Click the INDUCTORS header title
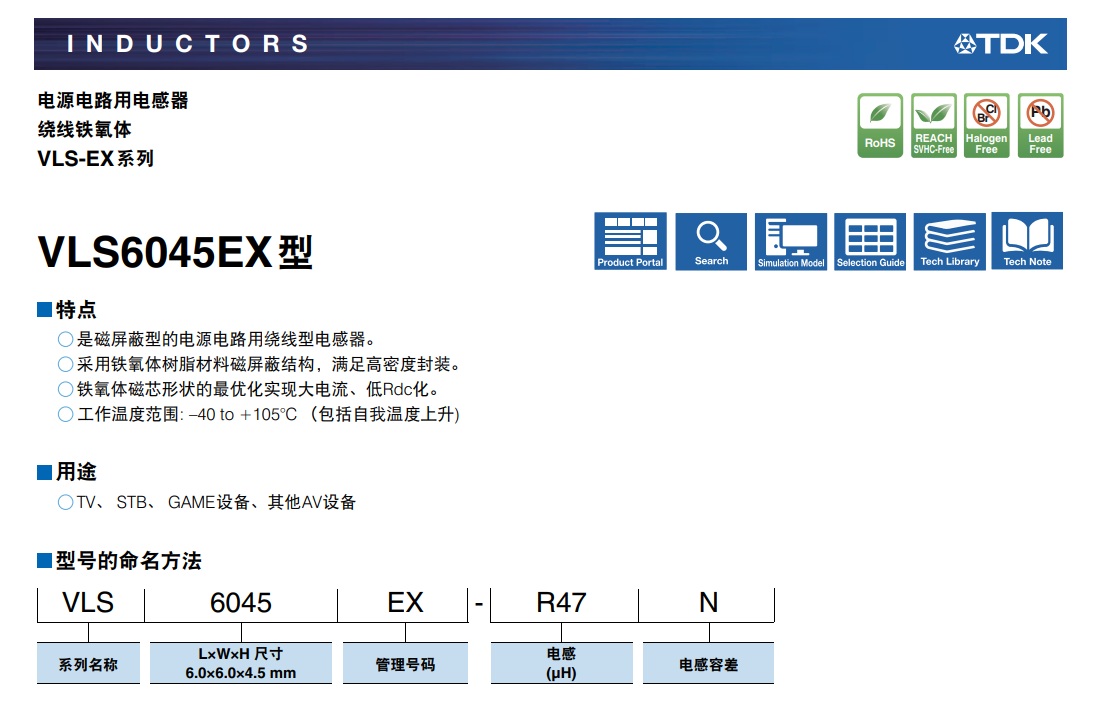The height and width of the screenshot is (712, 1114). 188,44
